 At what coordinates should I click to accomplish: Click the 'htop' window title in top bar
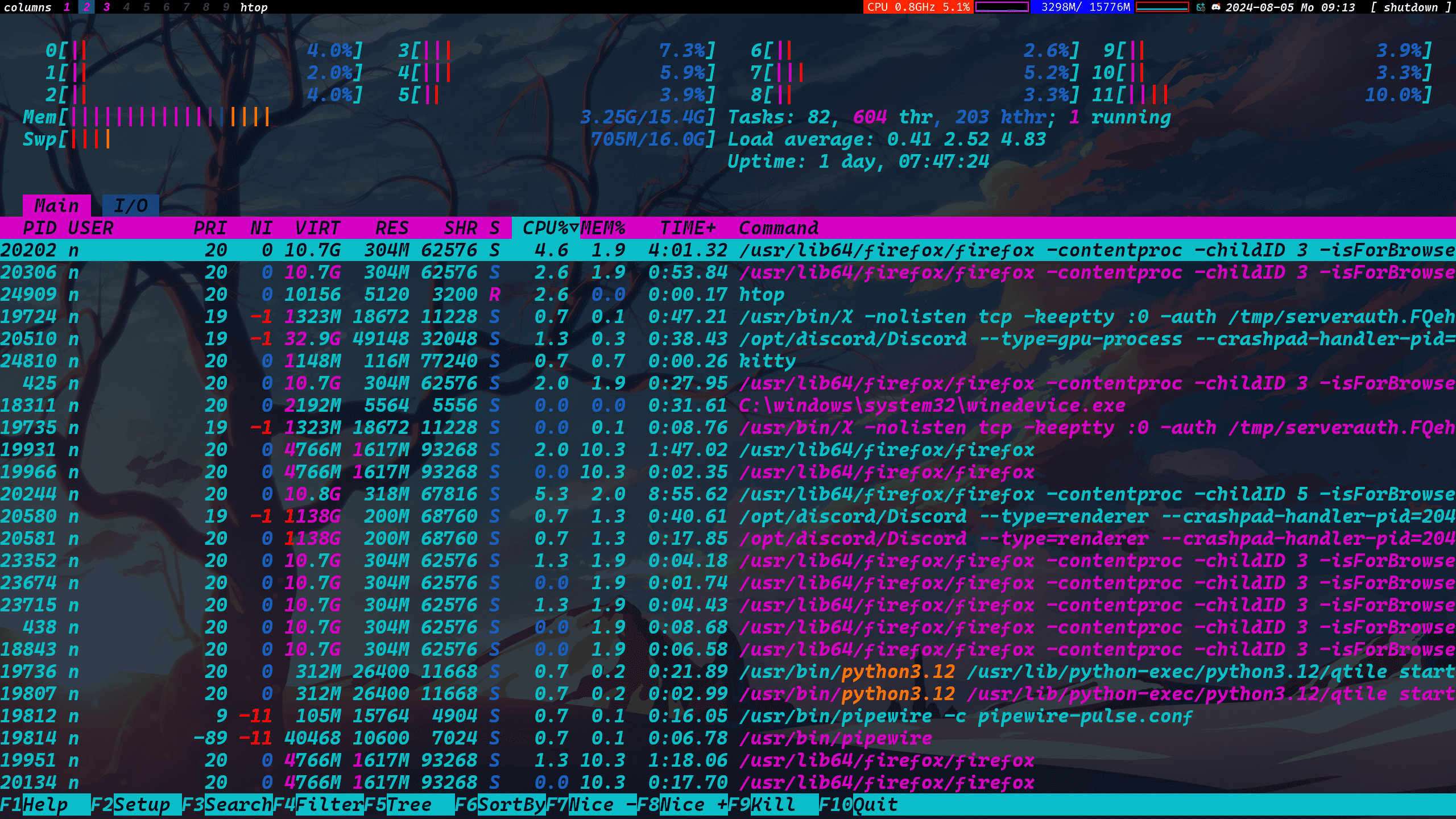click(254, 7)
